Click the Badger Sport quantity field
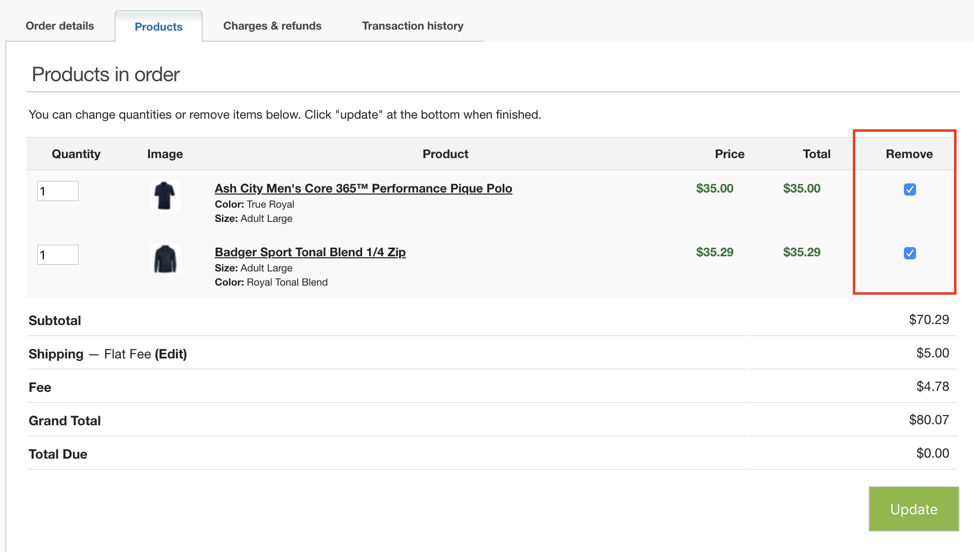Viewport: 974px width, 552px height. click(58, 255)
